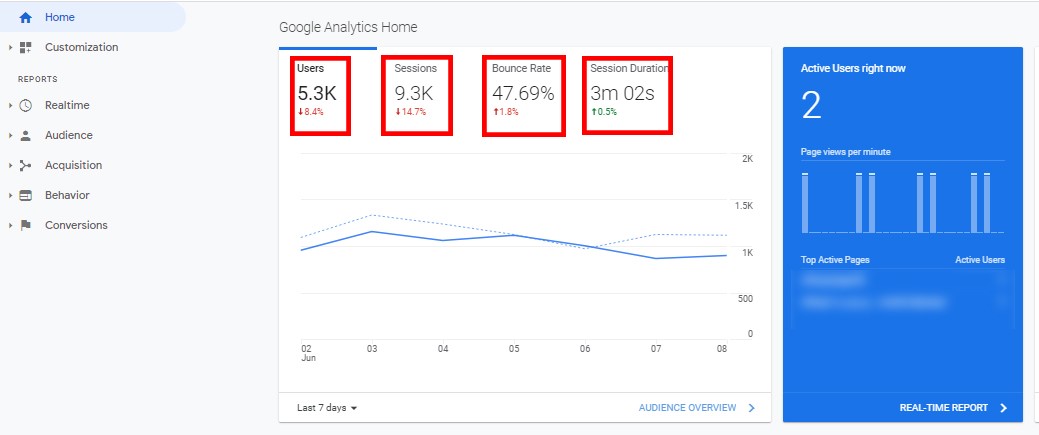Click the Page views per minute label
This screenshot has width=1039, height=435.
pos(846,152)
